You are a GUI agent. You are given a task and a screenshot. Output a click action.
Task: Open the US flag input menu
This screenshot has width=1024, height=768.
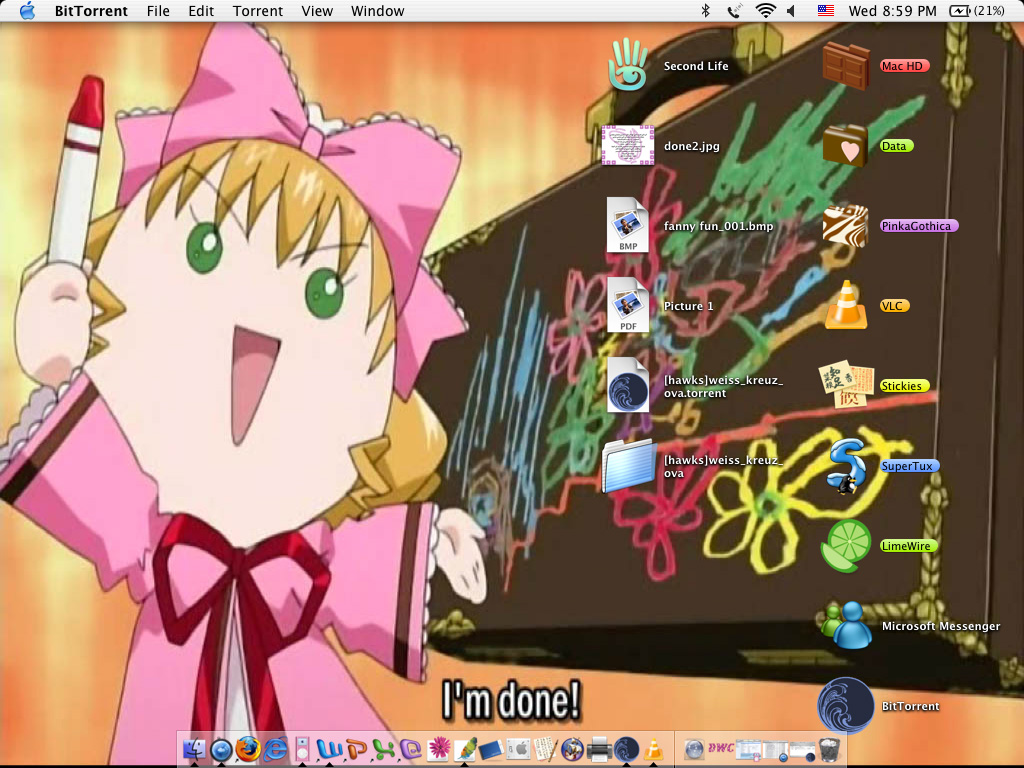pos(825,11)
